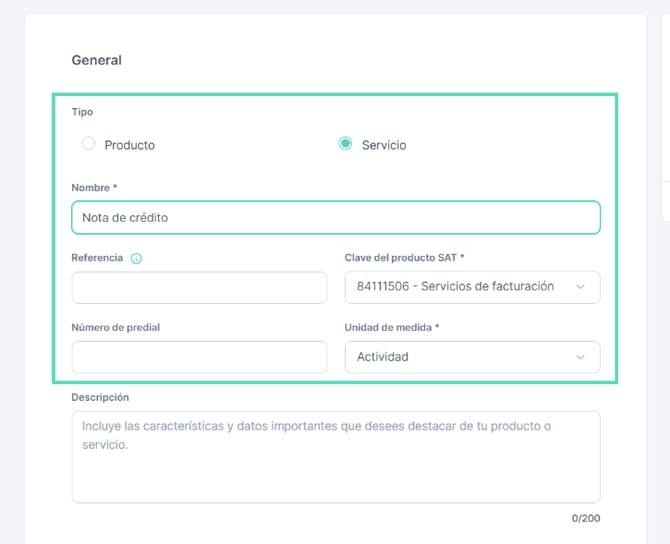Screen dimensions: 670x544
Task: Click into the Número de predial input
Action: tap(199, 357)
